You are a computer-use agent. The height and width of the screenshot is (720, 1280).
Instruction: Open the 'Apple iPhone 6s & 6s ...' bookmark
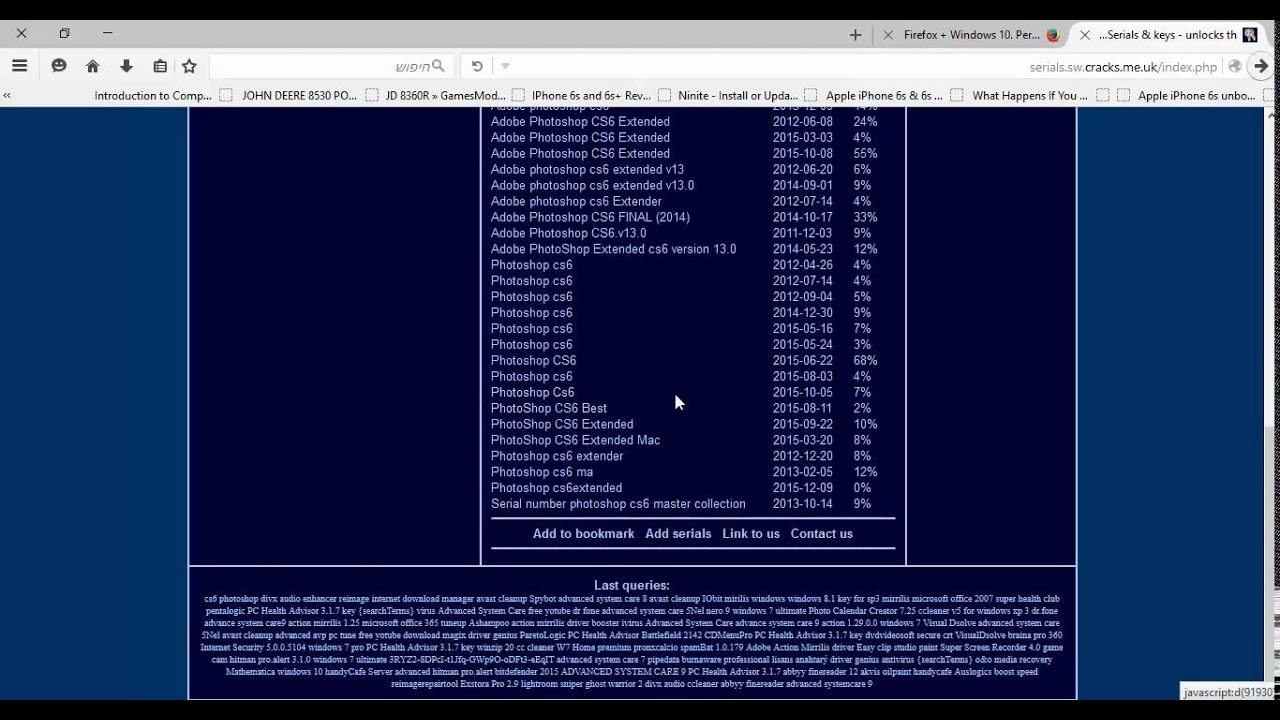(x=884, y=96)
